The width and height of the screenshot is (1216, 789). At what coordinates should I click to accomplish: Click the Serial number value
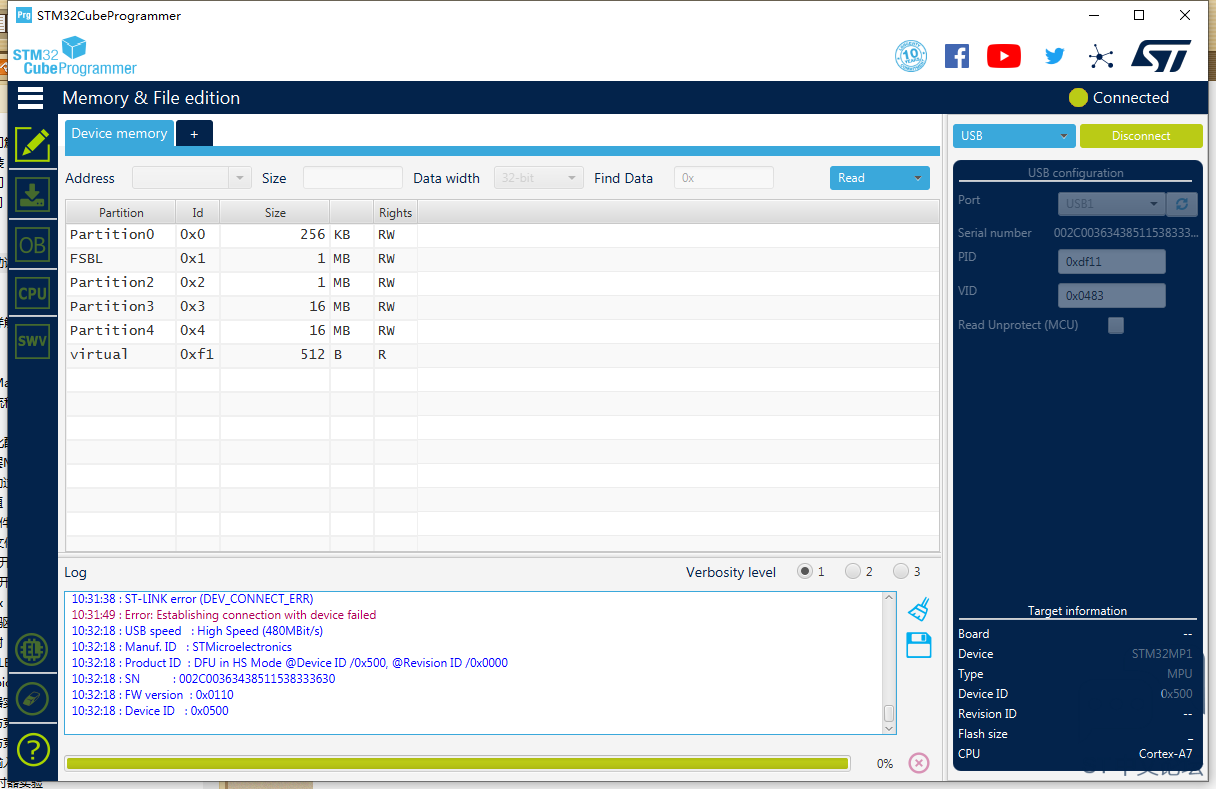click(1126, 233)
